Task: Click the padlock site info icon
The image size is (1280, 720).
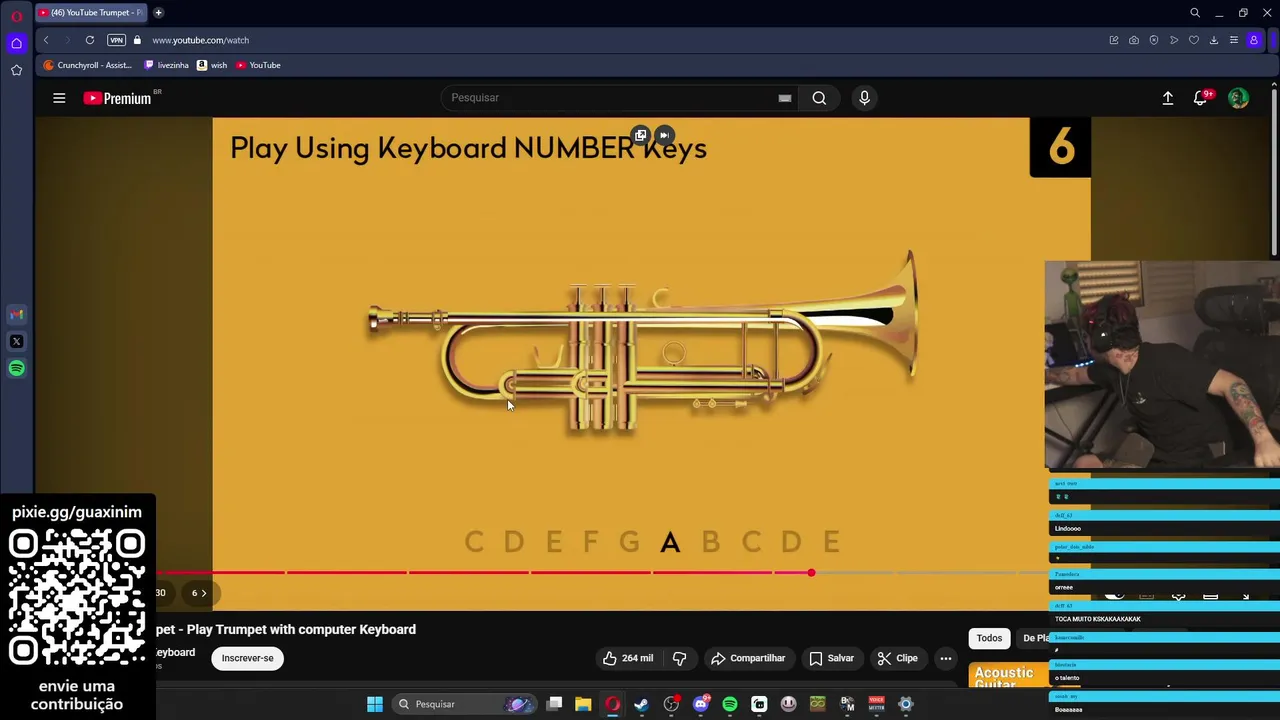Action: pos(137,40)
